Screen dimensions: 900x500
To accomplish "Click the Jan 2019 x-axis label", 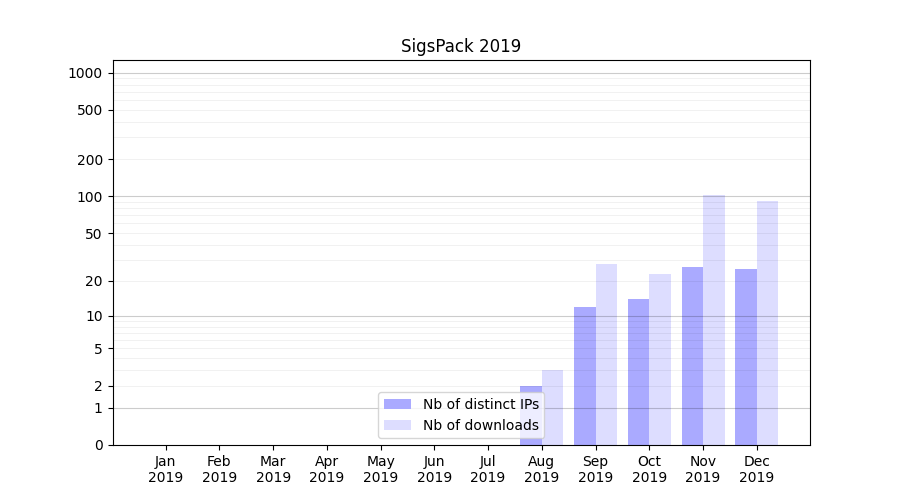I will (166, 469).
